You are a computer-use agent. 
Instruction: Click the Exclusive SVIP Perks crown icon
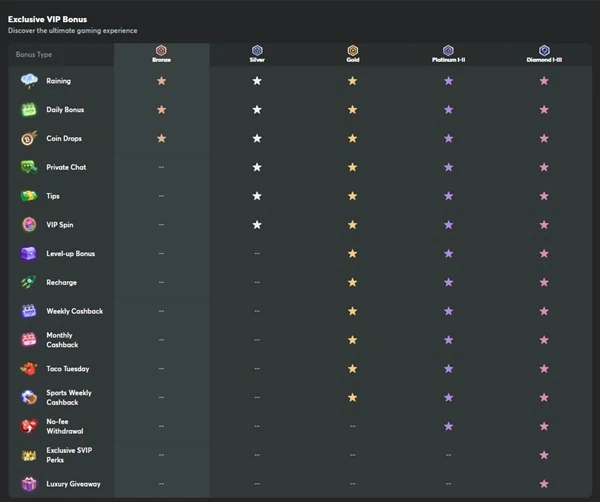pyautogui.click(x=29, y=455)
